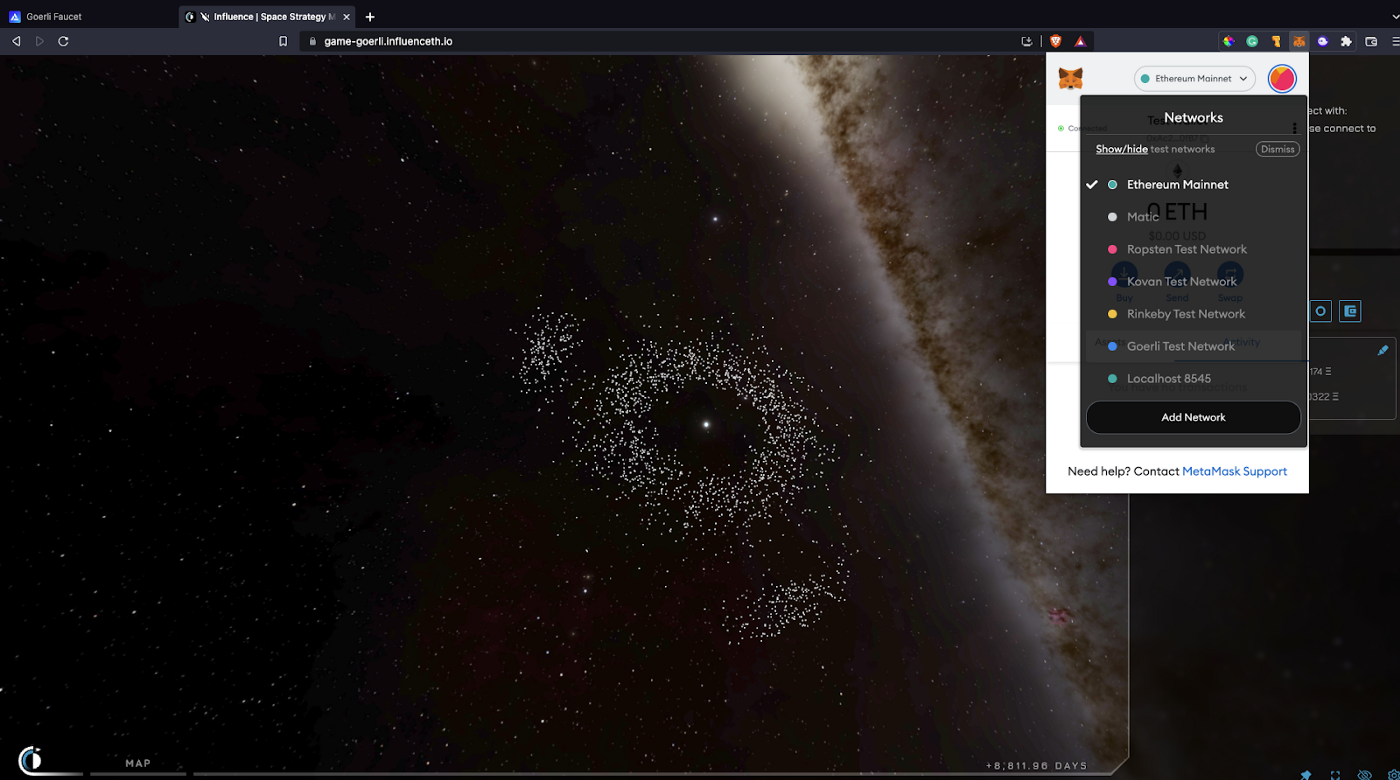1400x780 pixels.
Task: Click the 8,811.96 DAYS time readout
Action: coord(1036,766)
